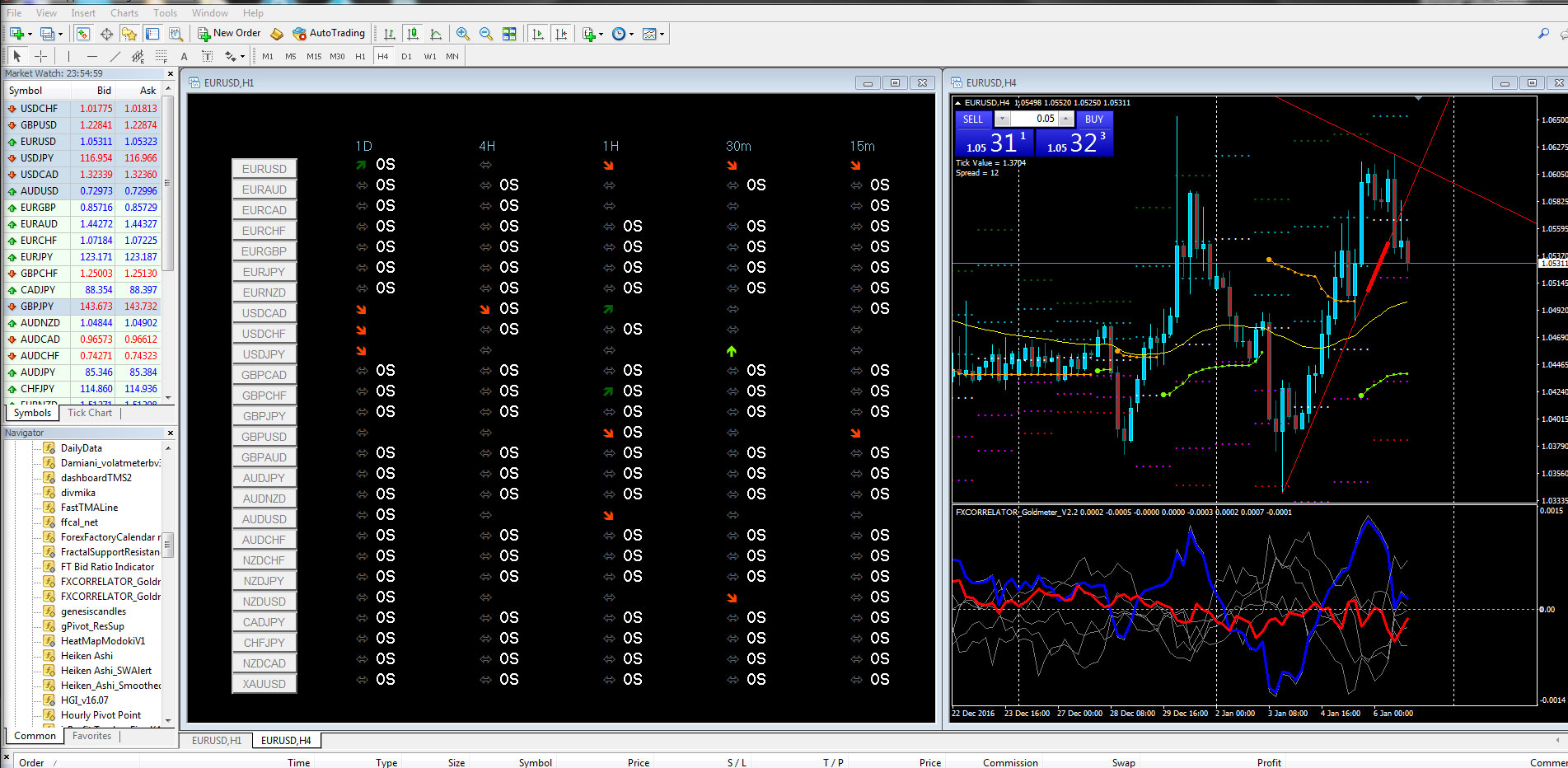Select the Heiken Ashi indicator in Navigator

87,656
